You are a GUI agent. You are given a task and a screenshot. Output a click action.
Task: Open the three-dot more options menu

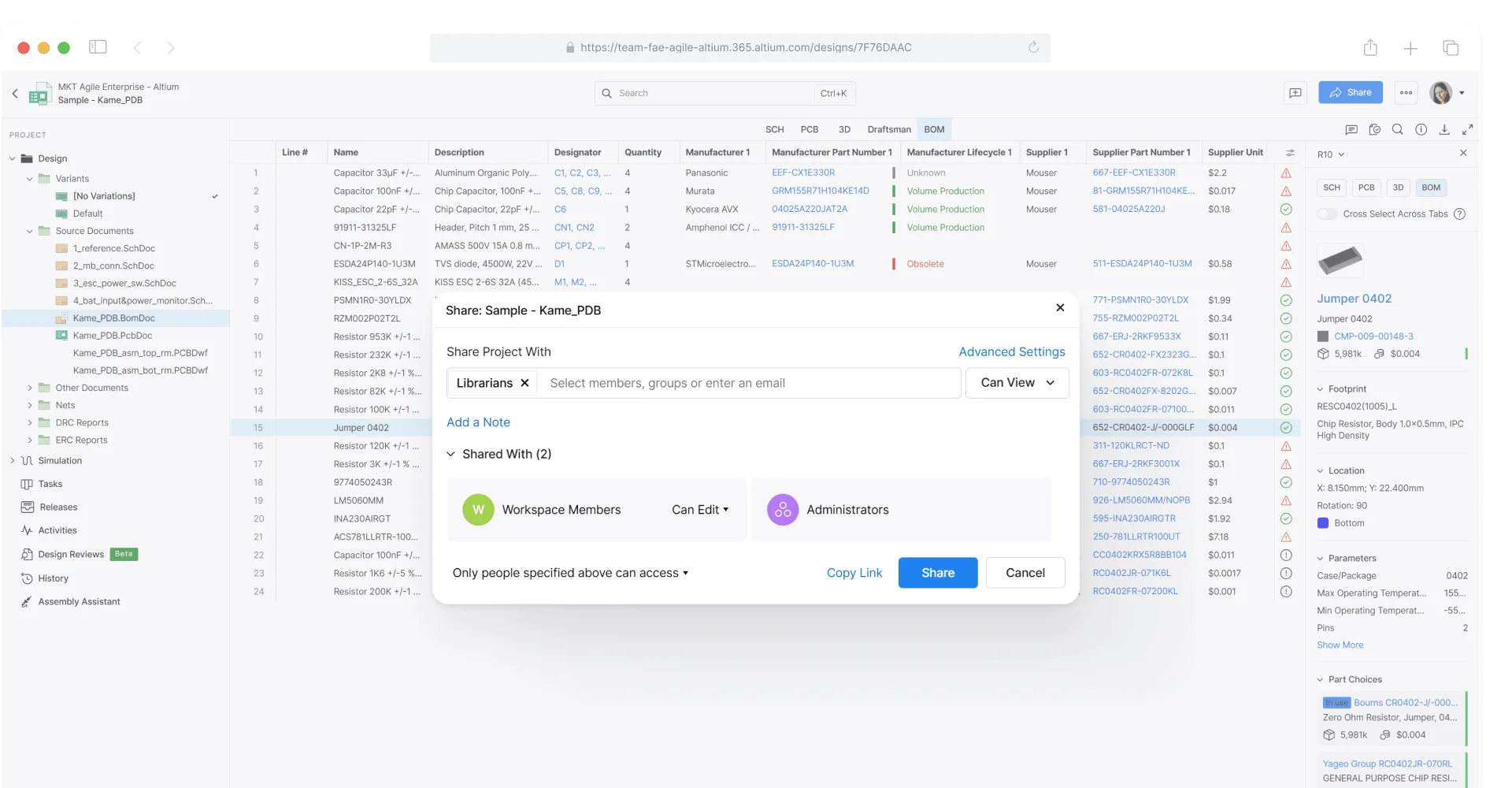click(1406, 93)
